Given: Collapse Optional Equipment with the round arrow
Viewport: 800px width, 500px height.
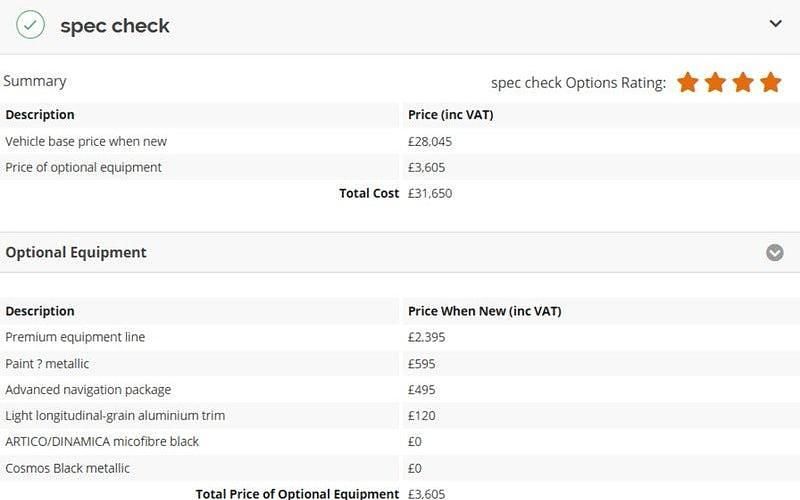Looking at the screenshot, I should pyautogui.click(x=775, y=252).
